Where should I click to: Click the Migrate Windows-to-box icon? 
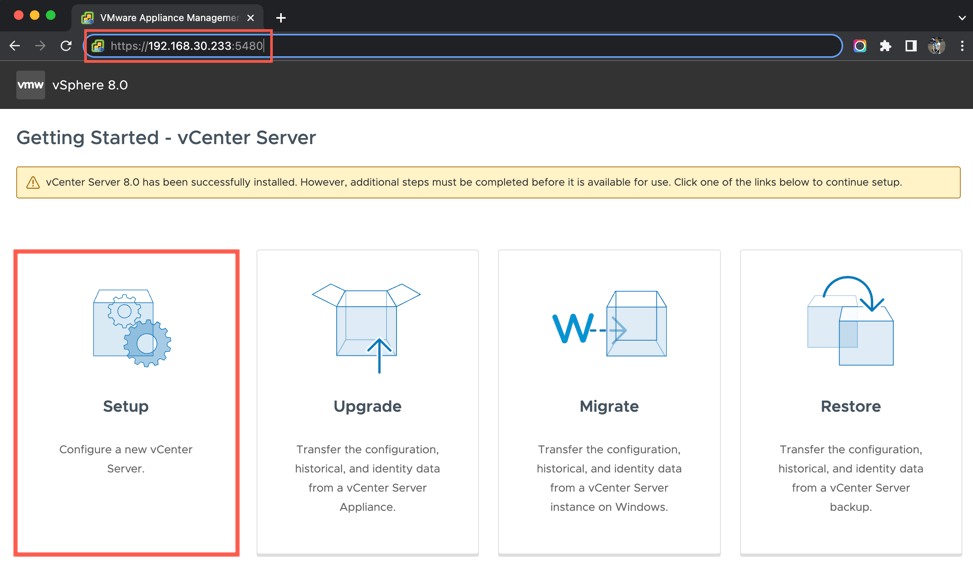[x=609, y=325]
